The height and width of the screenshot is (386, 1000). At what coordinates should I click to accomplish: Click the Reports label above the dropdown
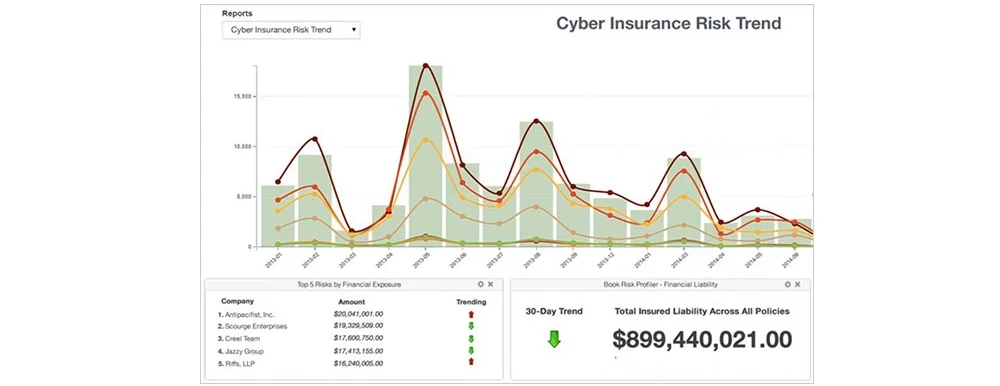237,13
